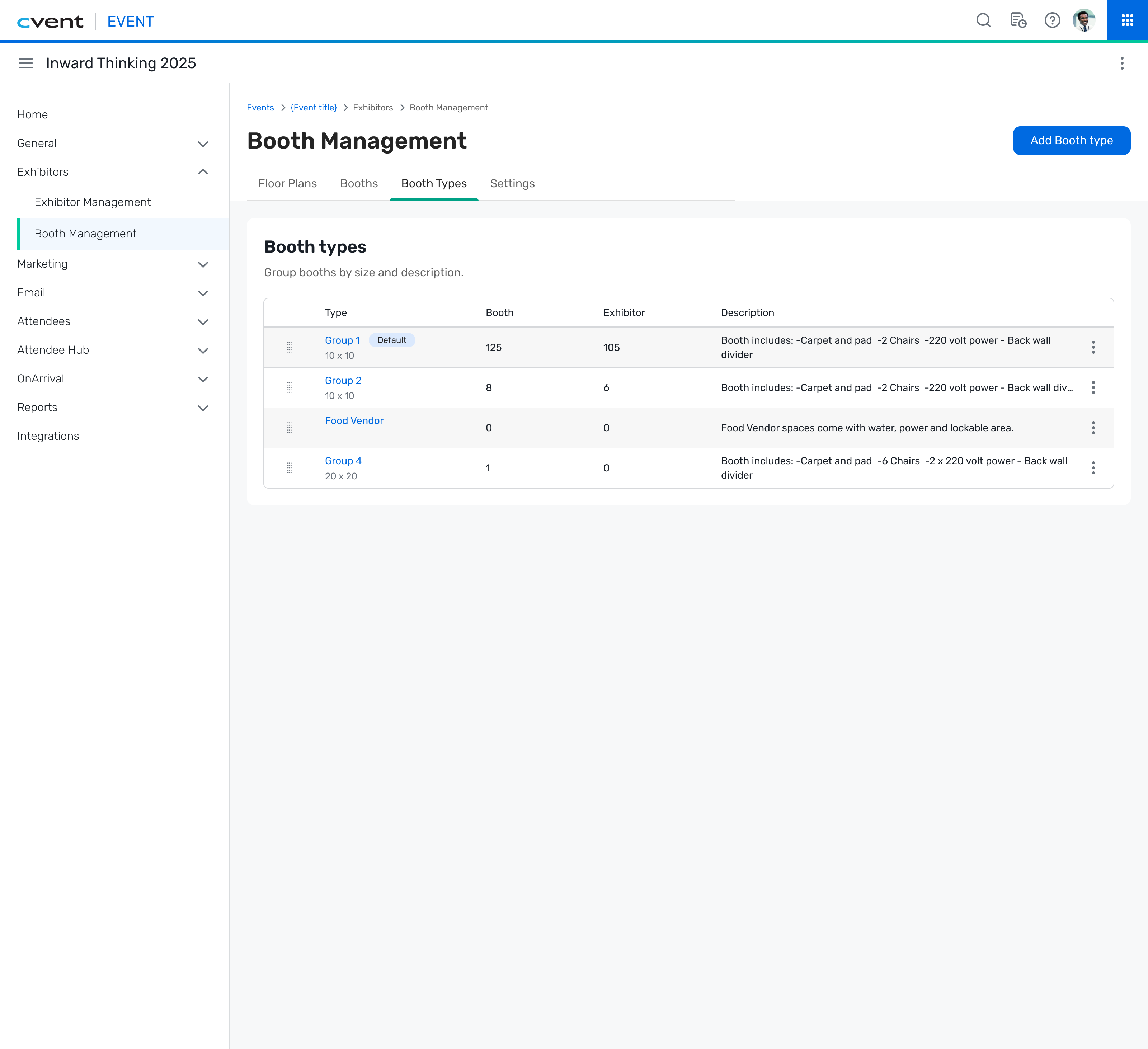Click the Add Booth type button

[1071, 141]
